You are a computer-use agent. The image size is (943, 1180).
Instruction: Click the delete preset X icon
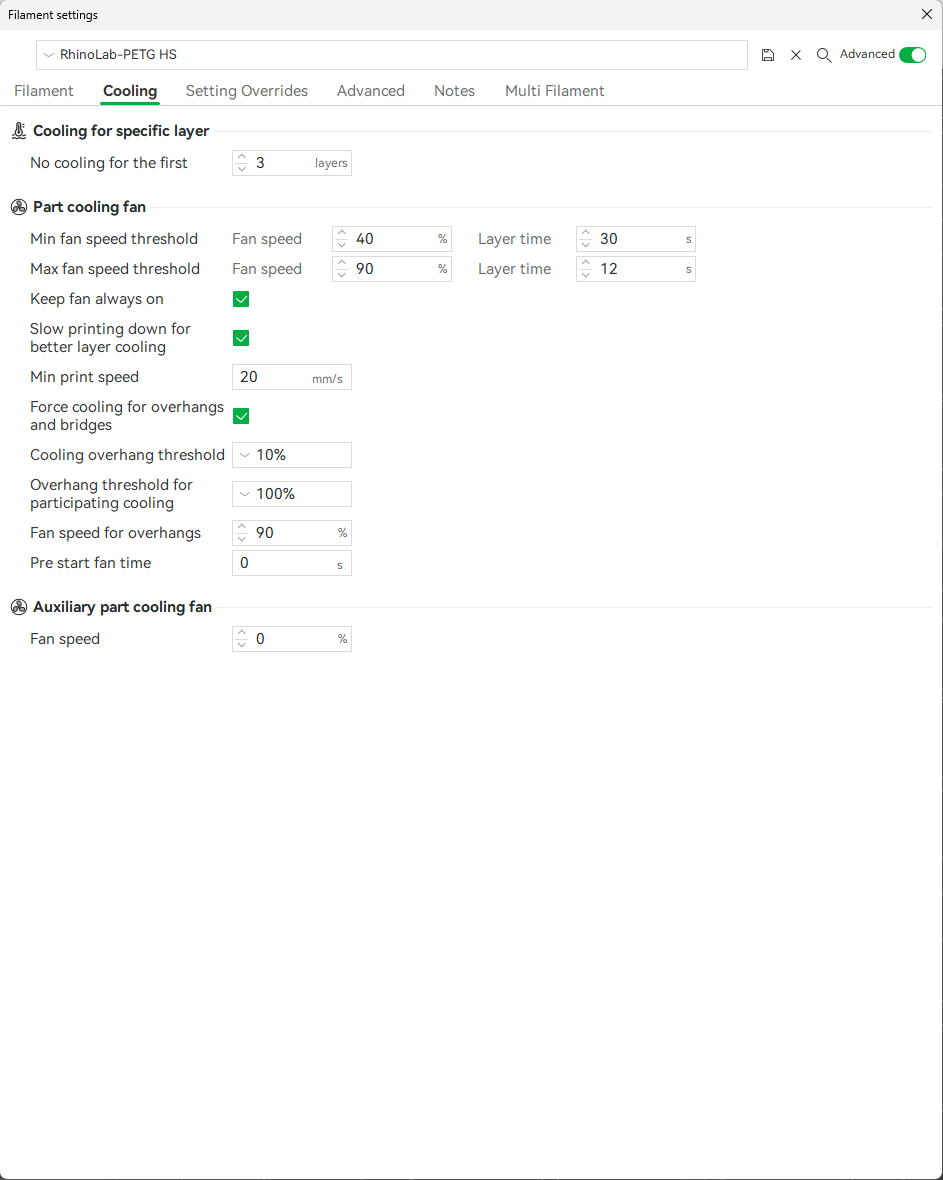click(796, 55)
